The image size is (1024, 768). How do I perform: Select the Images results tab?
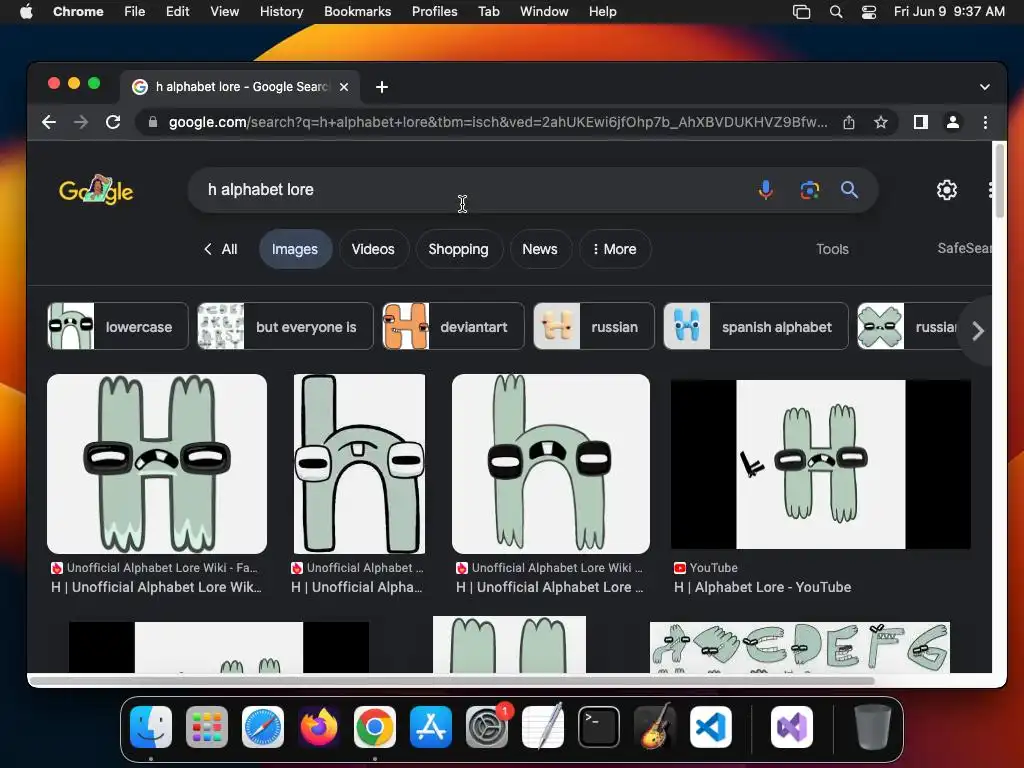tap(295, 249)
